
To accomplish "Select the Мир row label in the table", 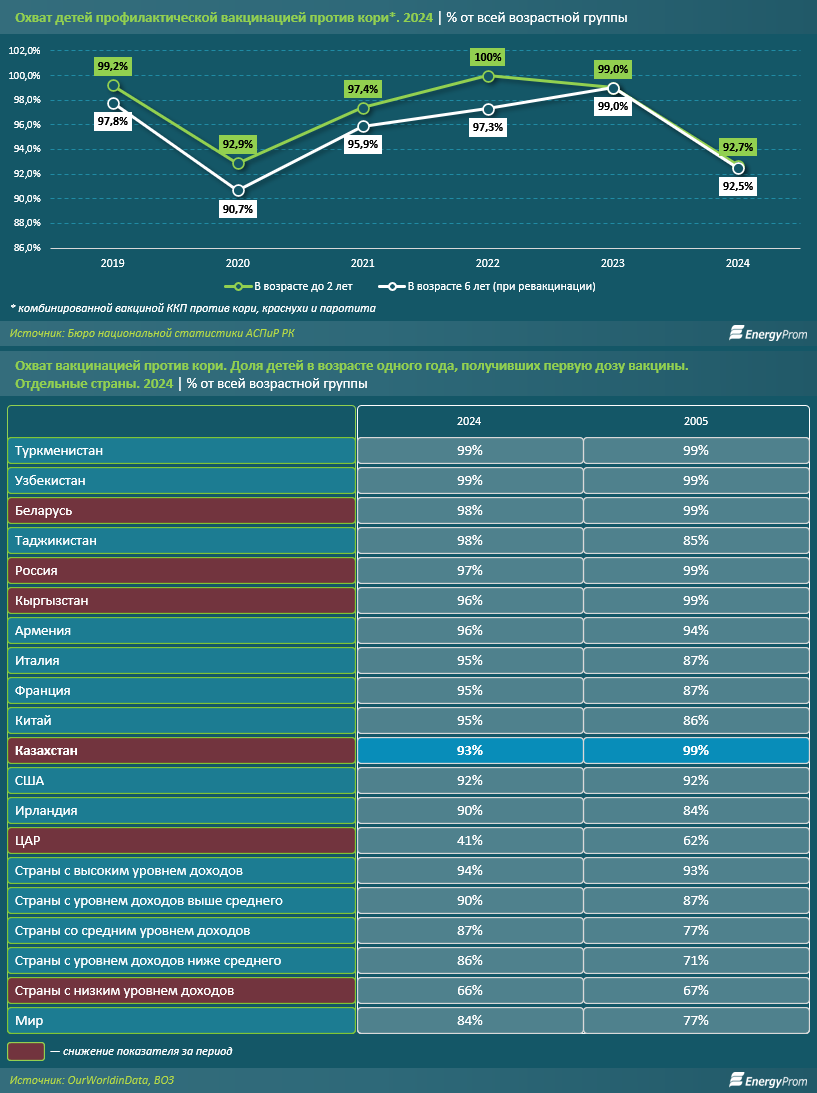I will tap(181, 1021).
